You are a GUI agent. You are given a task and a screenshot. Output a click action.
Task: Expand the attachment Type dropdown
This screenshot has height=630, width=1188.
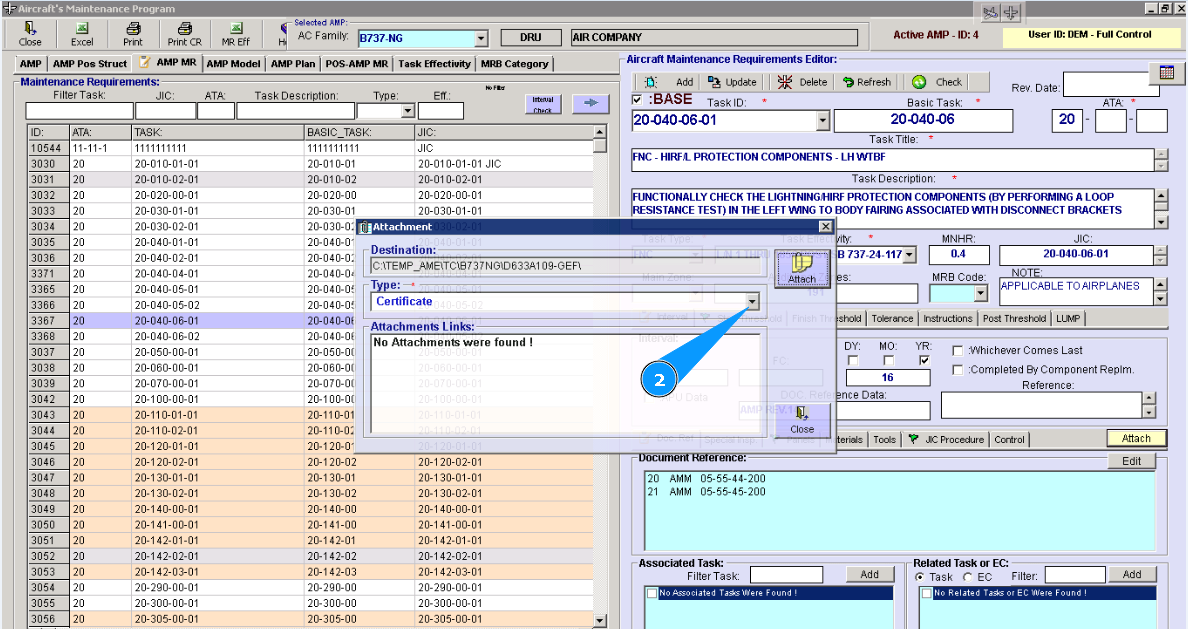[x=752, y=301]
